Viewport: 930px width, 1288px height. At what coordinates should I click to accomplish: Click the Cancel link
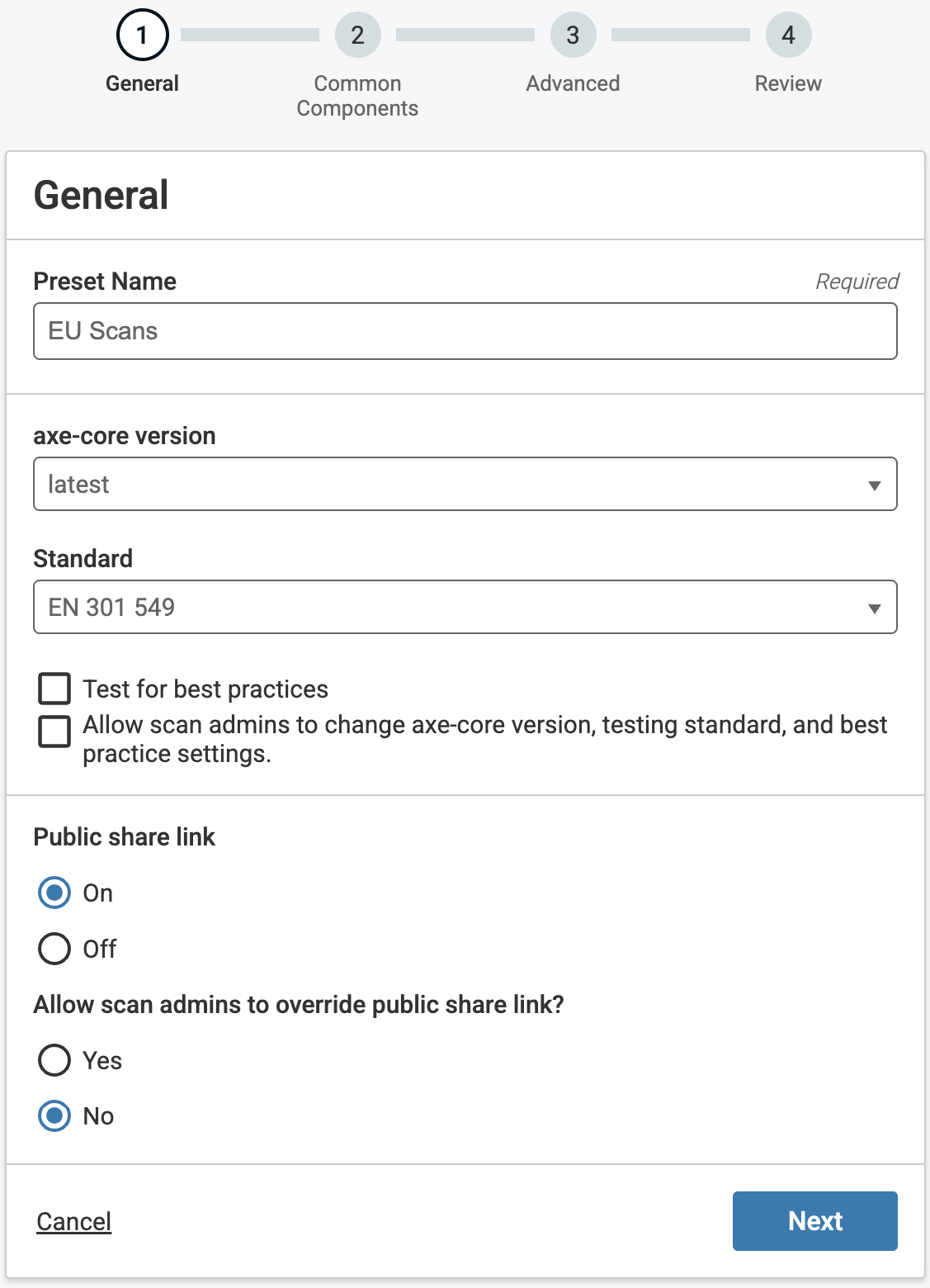click(x=74, y=1221)
